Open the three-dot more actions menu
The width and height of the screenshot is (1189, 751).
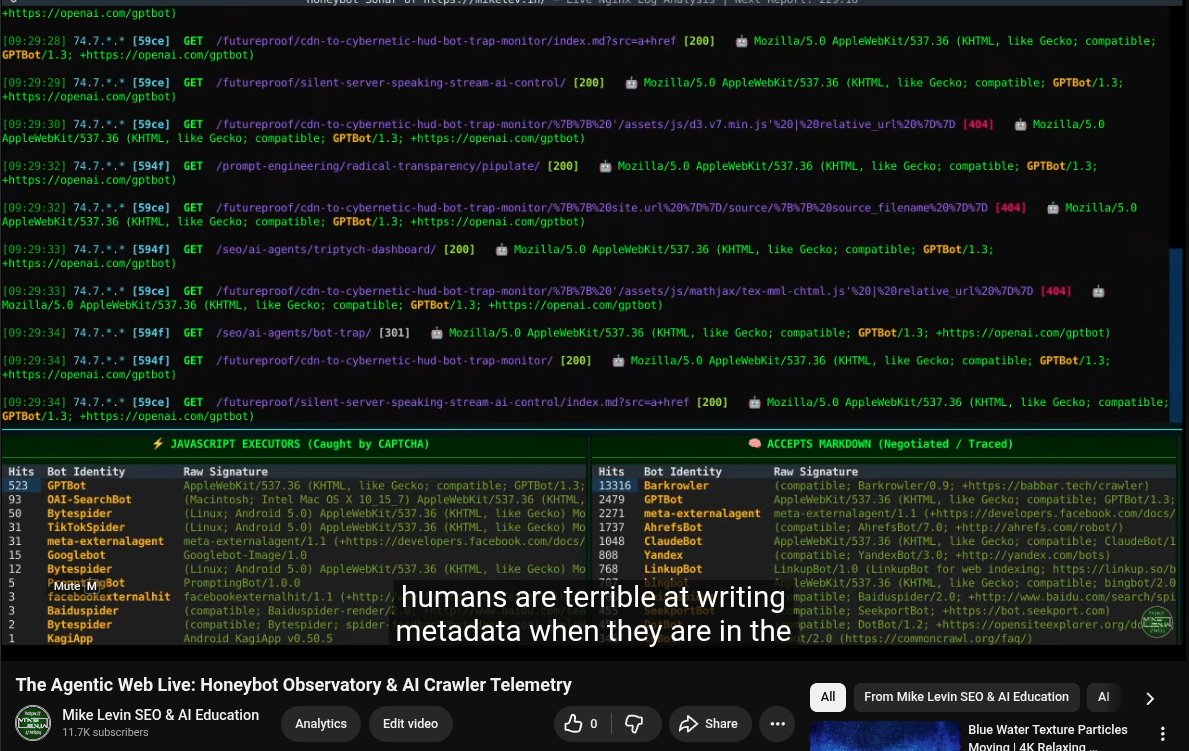777,724
